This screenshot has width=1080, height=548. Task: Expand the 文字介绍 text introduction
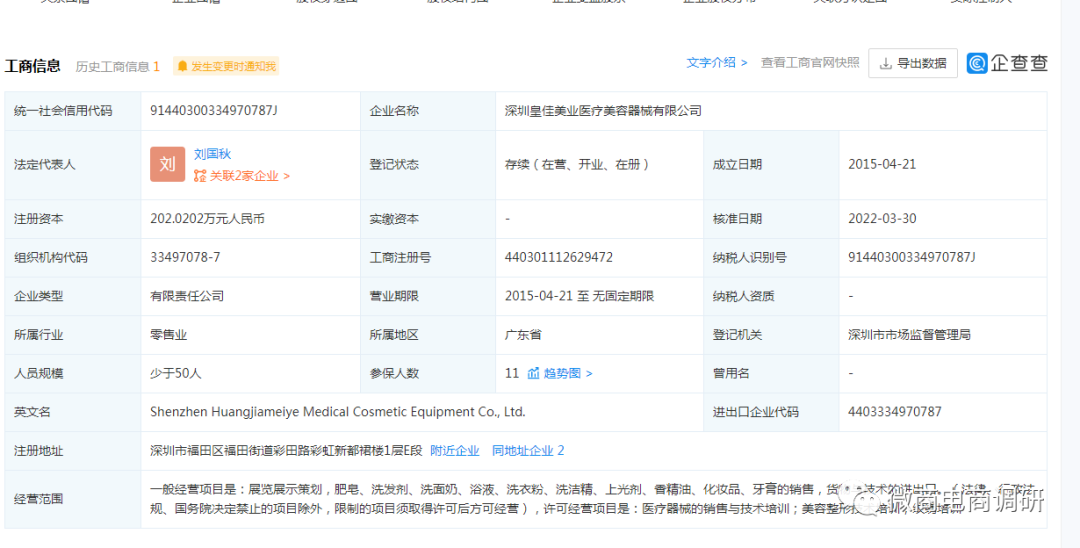(x=717, y=62)
